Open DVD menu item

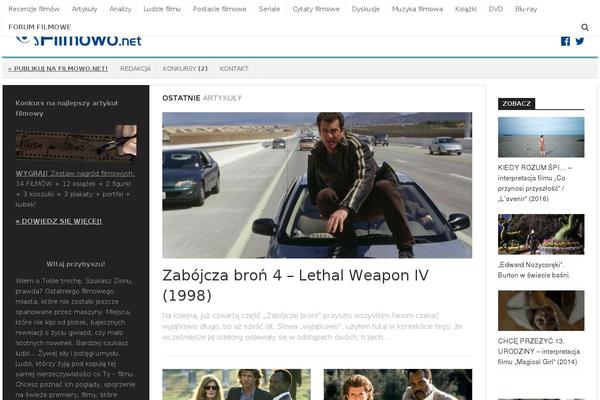point(496,9)
